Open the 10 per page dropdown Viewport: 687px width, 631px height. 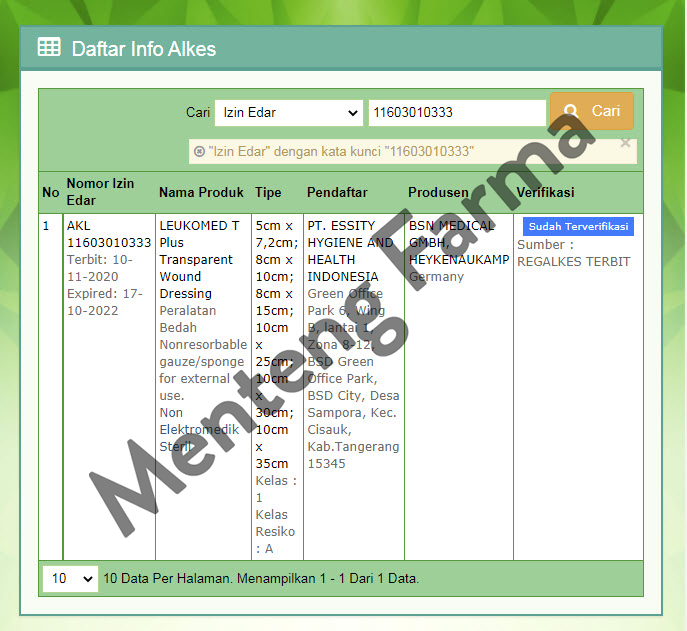[70, 578]
